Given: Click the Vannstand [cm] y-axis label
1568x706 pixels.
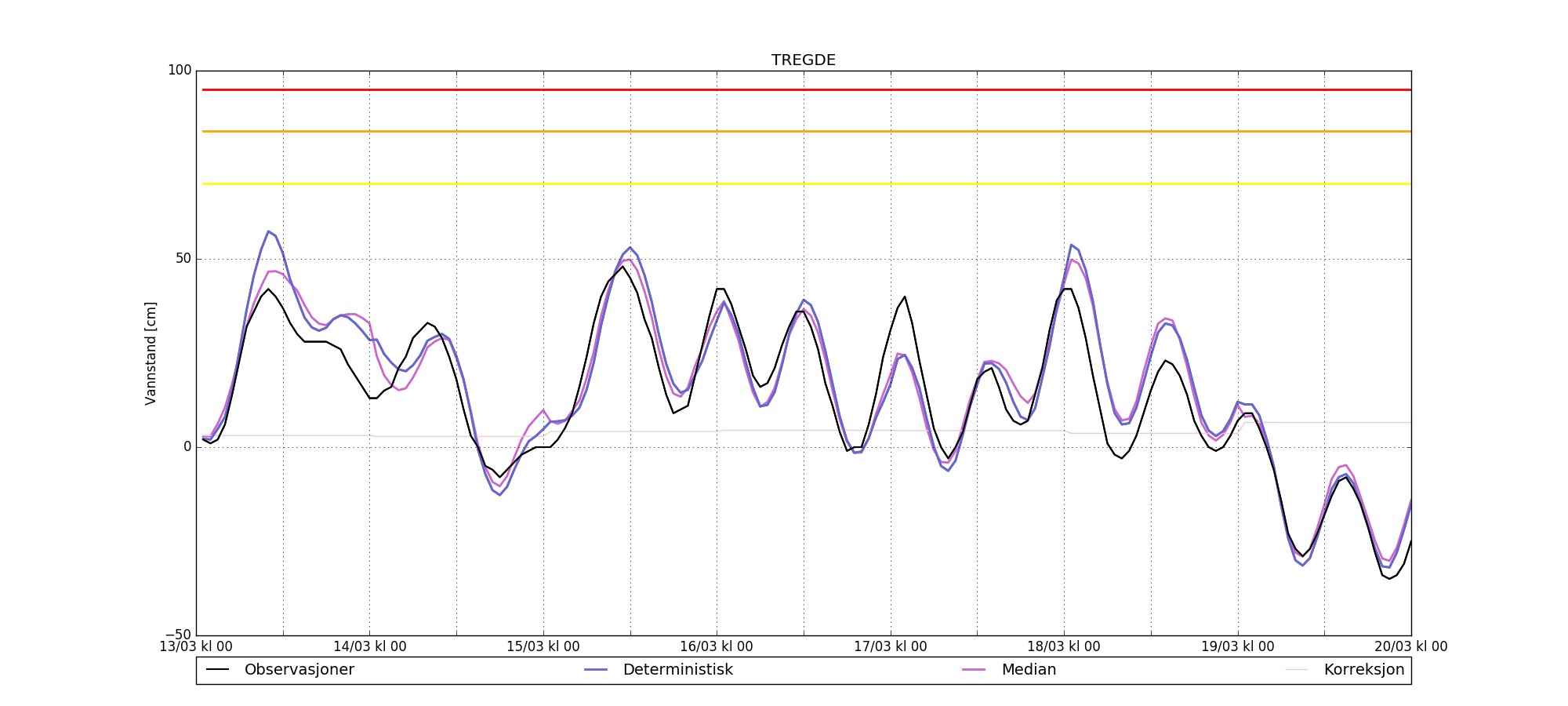Looking at the screenshot, I should coord(151,353).
